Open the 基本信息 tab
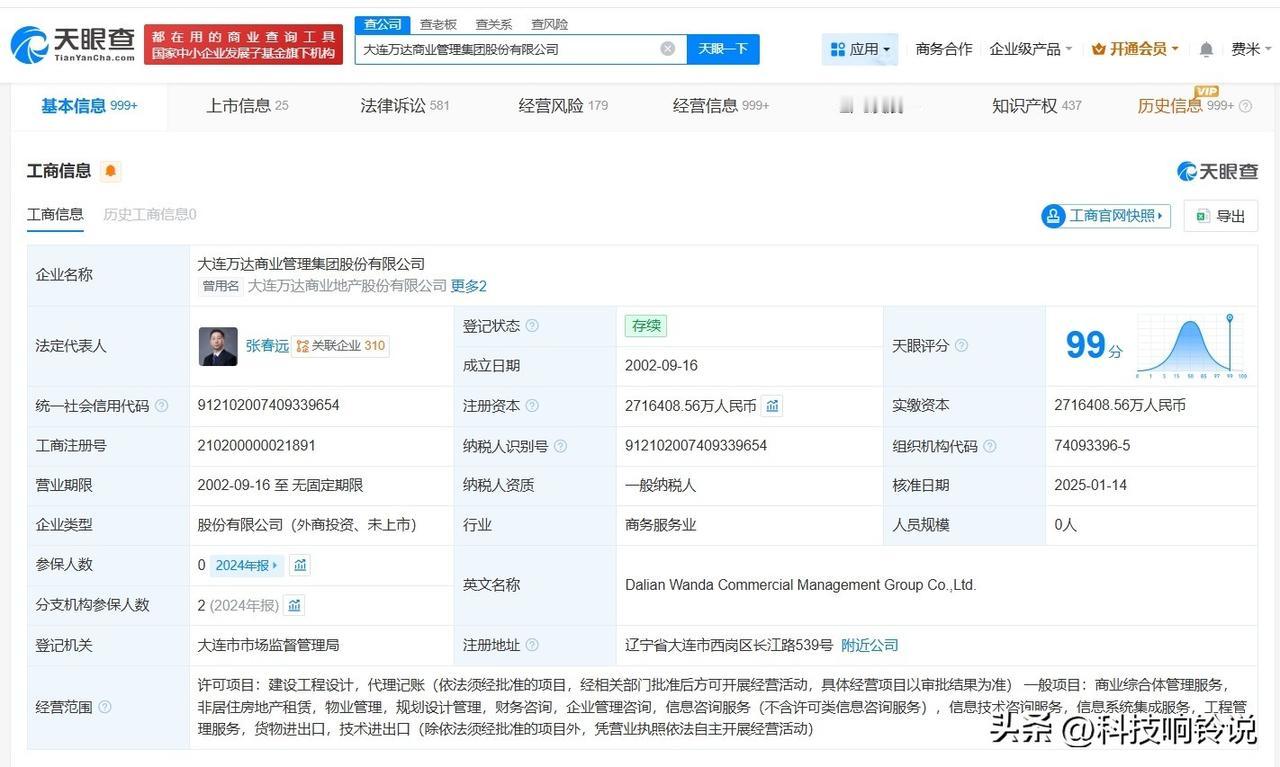 [89, 106]
